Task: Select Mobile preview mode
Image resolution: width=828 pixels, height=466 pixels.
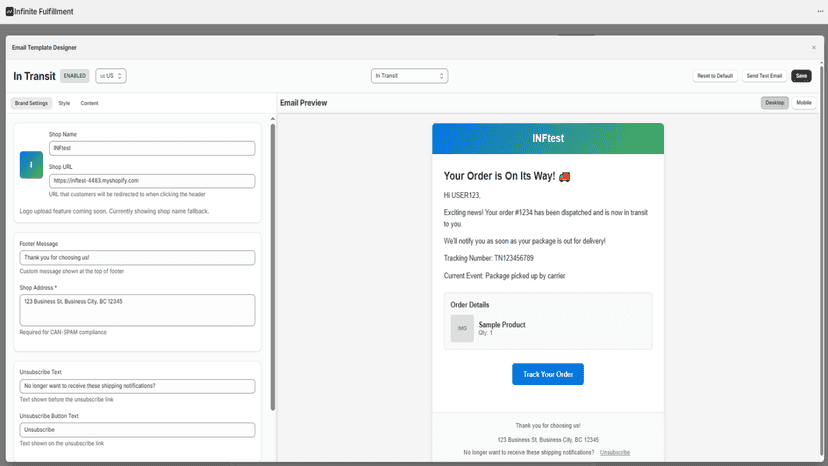Action: 804,102
